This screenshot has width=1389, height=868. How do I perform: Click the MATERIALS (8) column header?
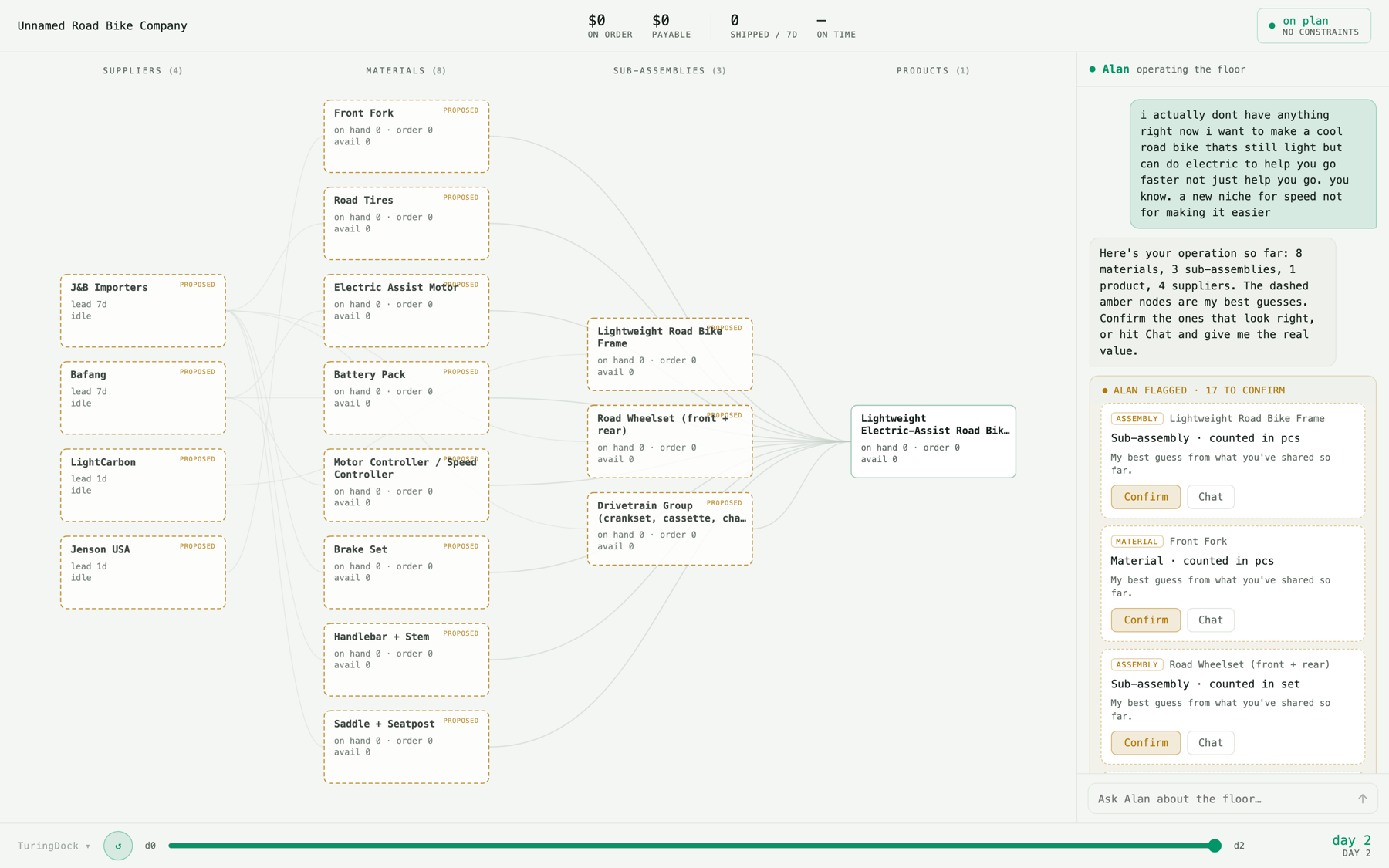(406, 70)
